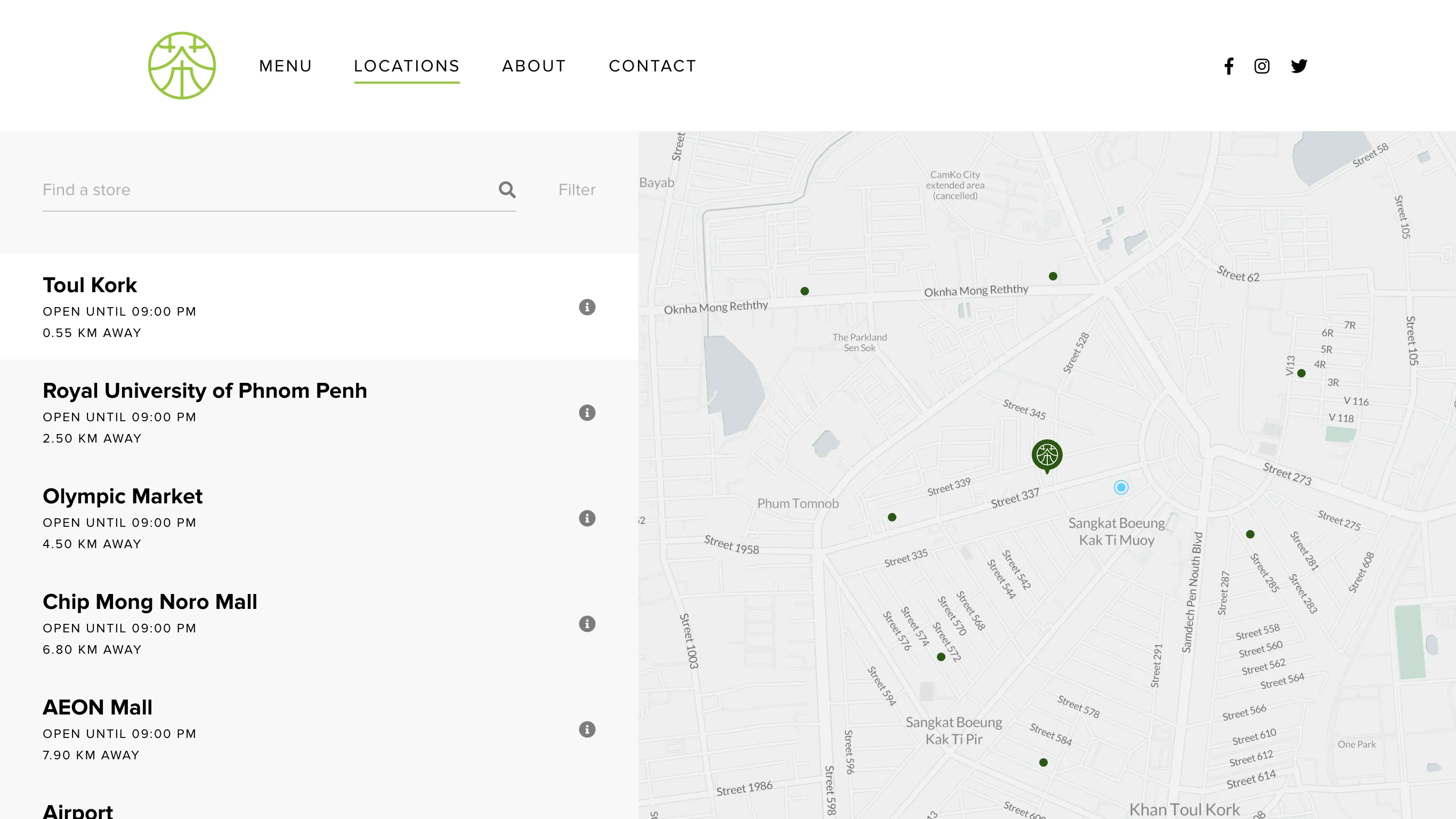Open the MENU navigation item
The height and width of the screenshot is (819, 1456).
tap(286, 66)
